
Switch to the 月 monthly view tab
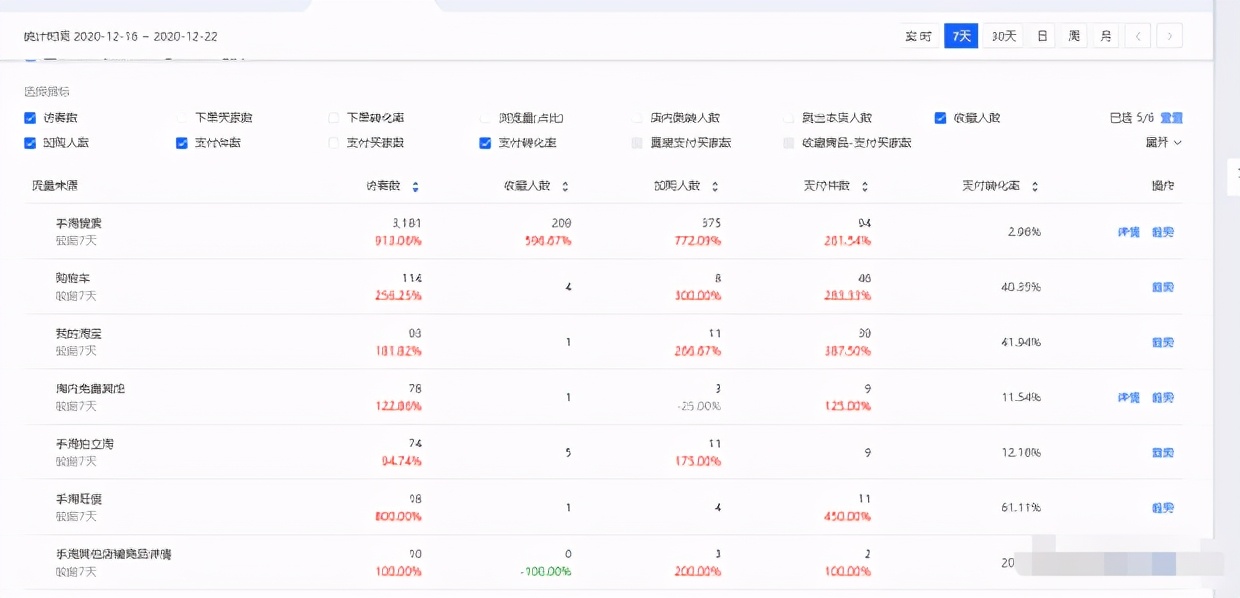pyautogui.click(x=1105, y=35)
